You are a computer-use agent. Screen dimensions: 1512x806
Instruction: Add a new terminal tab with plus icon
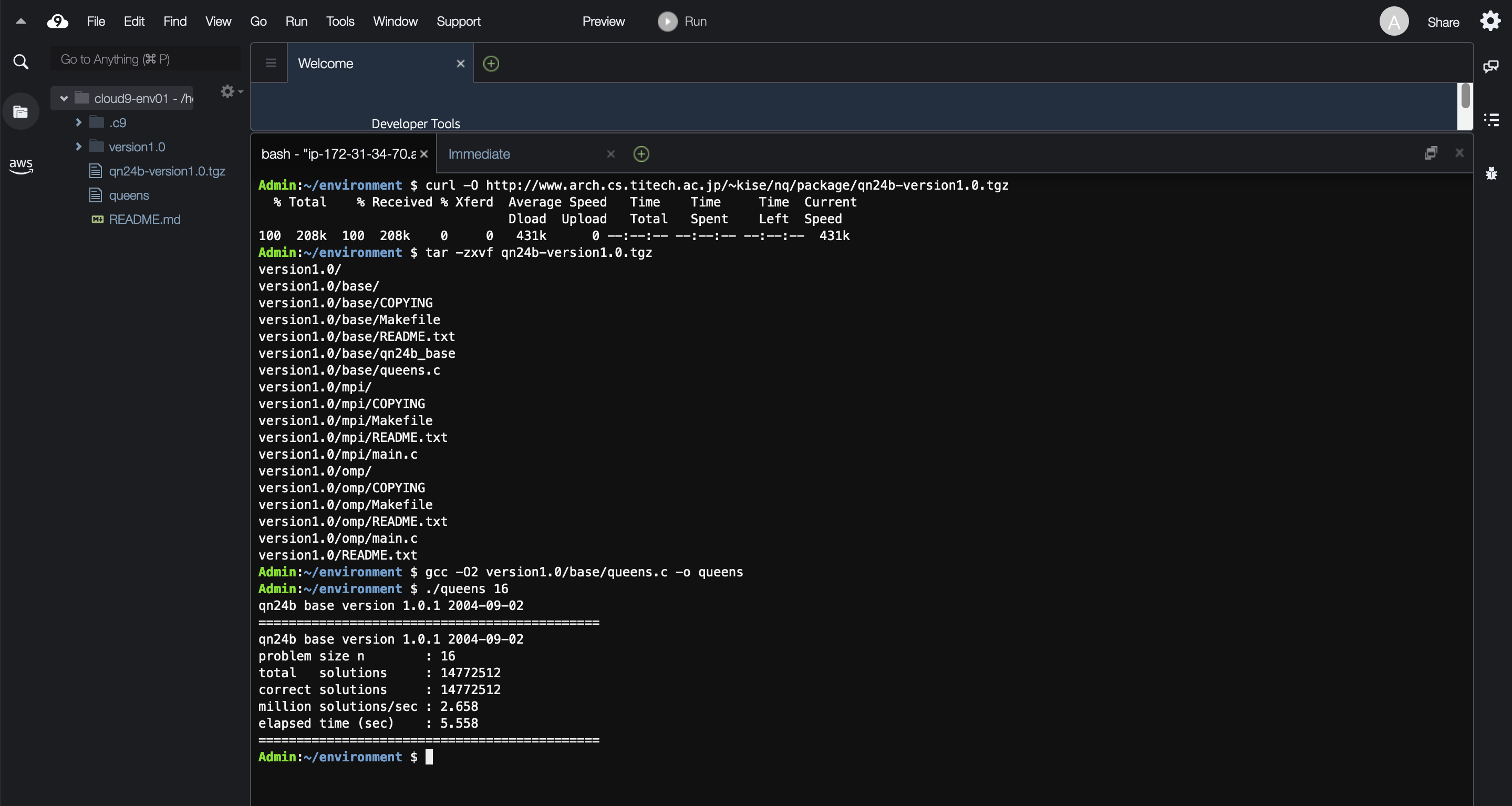[x=641, y=154]
